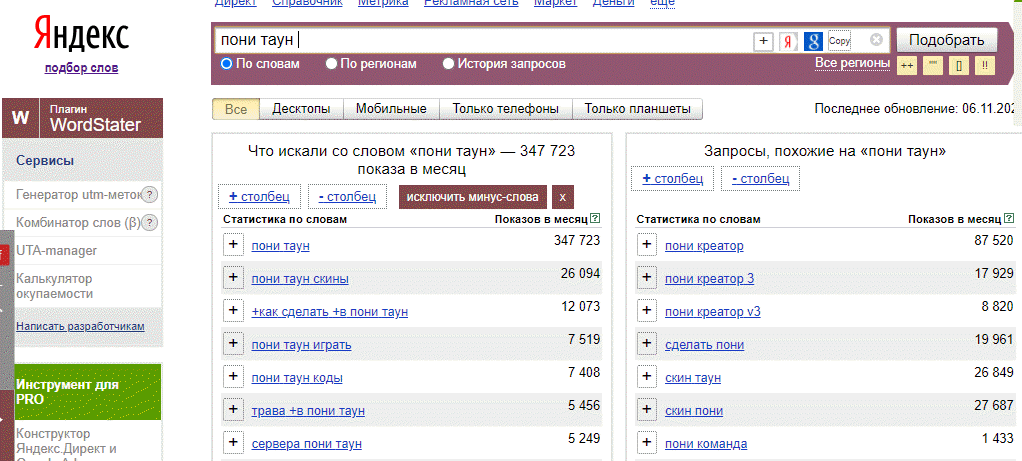Image resolution: width=1022 pixels, height=461 pixels.
Task: Open 'UTA-manager' service
Action: click(56, 250)
